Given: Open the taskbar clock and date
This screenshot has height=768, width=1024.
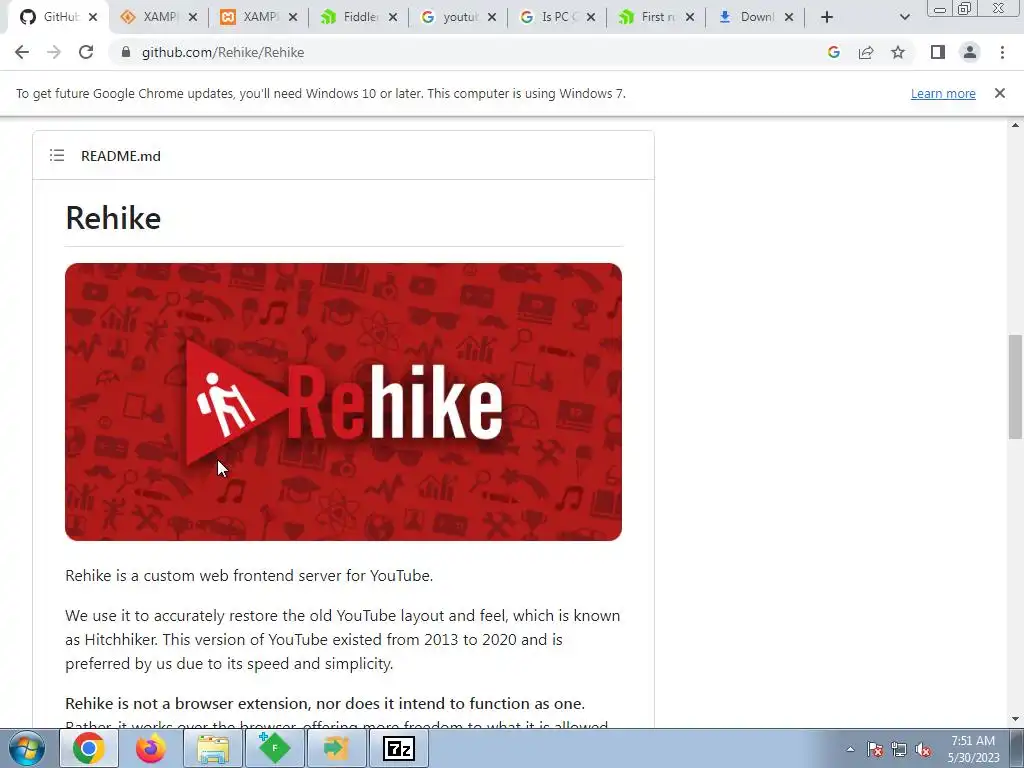Looking at the screenshot, I should pyautogui.click(x=973, y=749).
